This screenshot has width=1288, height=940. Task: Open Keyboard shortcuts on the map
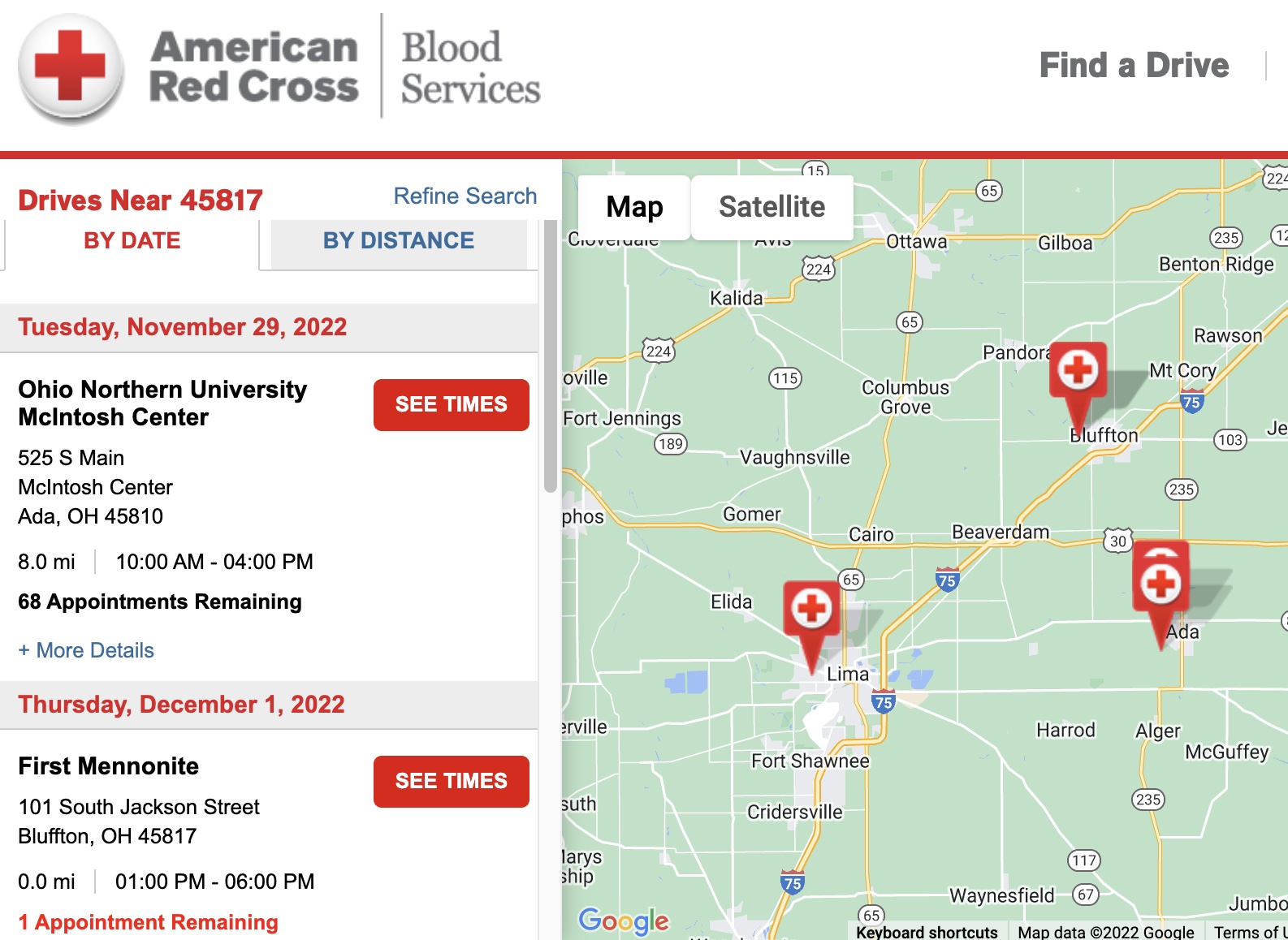[927, 932]
